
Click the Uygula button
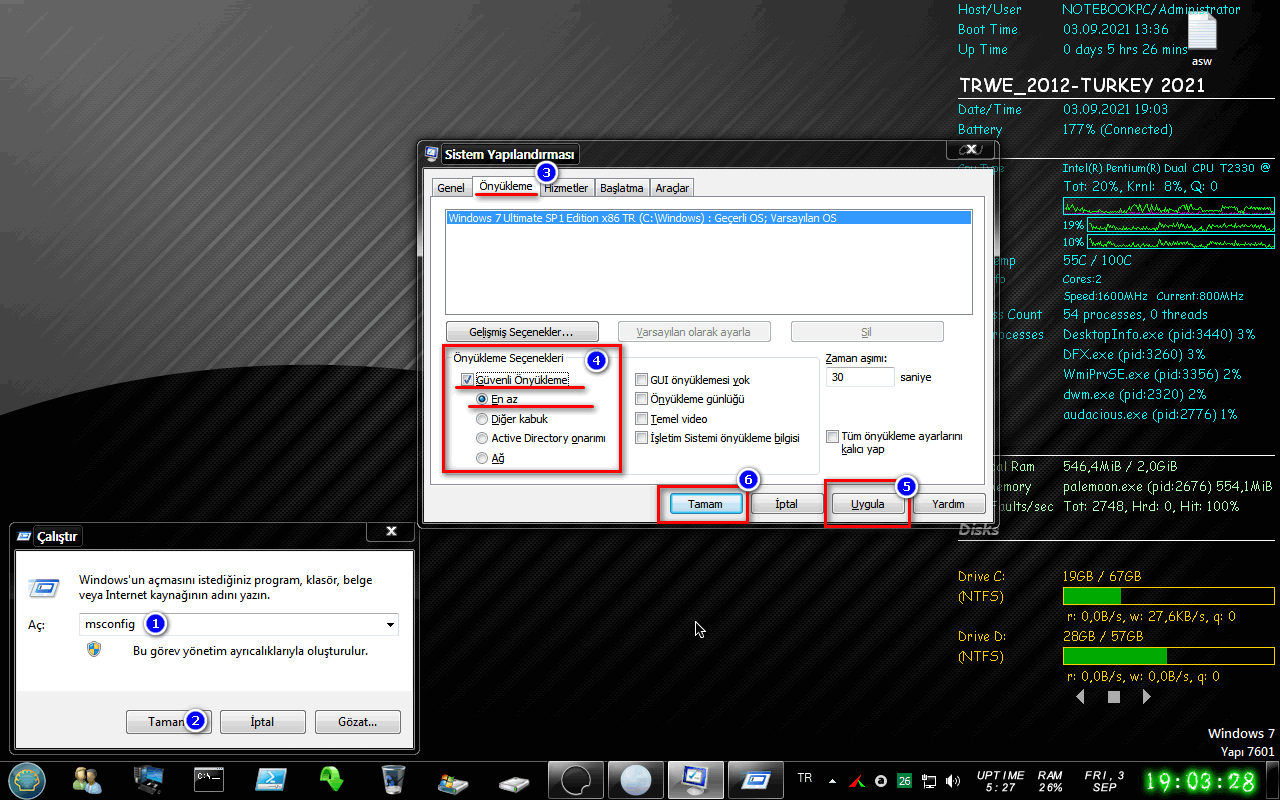click(868, 504)
